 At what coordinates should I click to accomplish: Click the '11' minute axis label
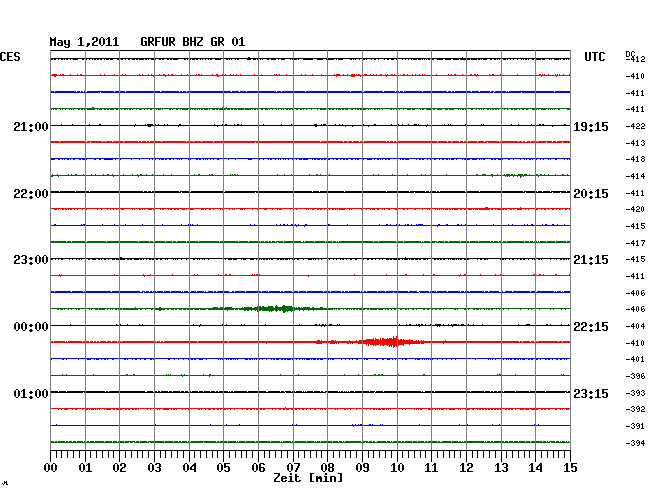(x=431, y=468)
